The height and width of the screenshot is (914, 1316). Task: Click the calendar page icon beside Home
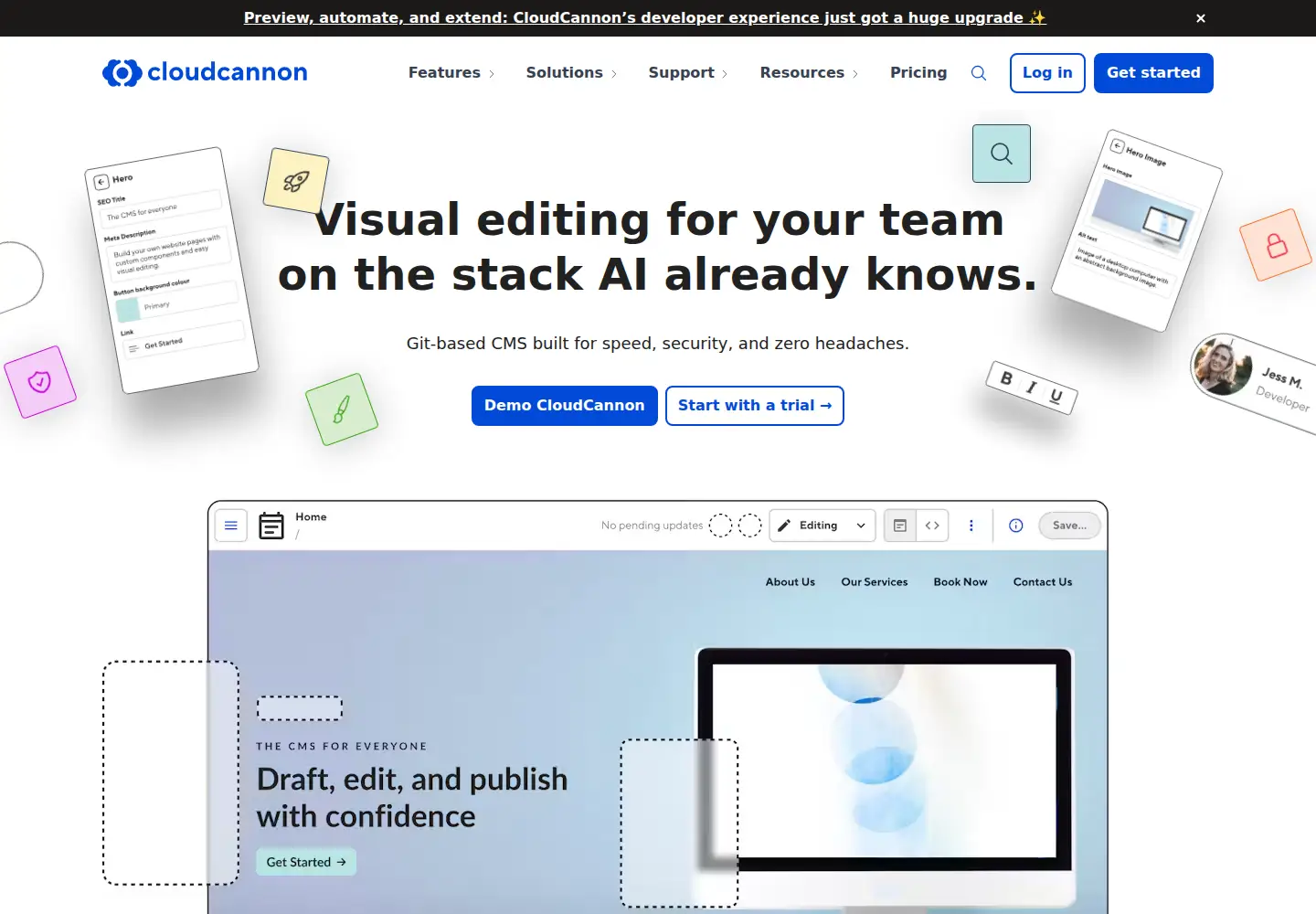pos(271,526)
